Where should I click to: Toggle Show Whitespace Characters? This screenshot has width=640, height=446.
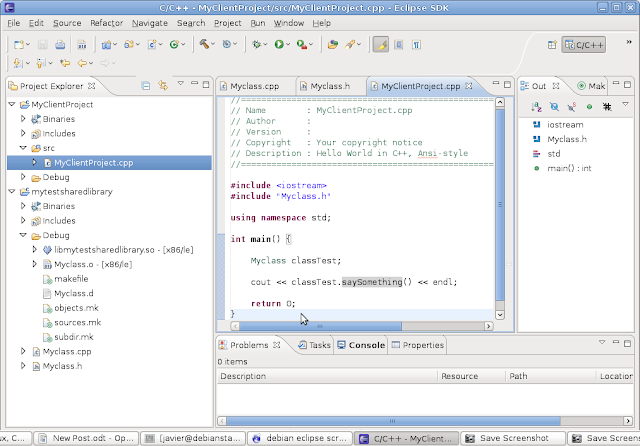tap(416, 44)
